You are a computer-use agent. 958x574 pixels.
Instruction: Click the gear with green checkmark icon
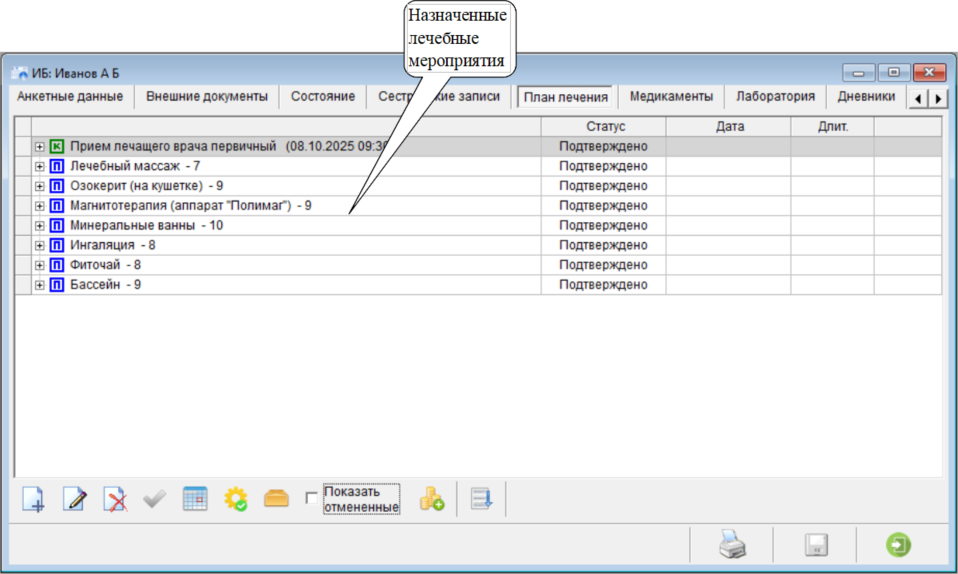point(236,499)
